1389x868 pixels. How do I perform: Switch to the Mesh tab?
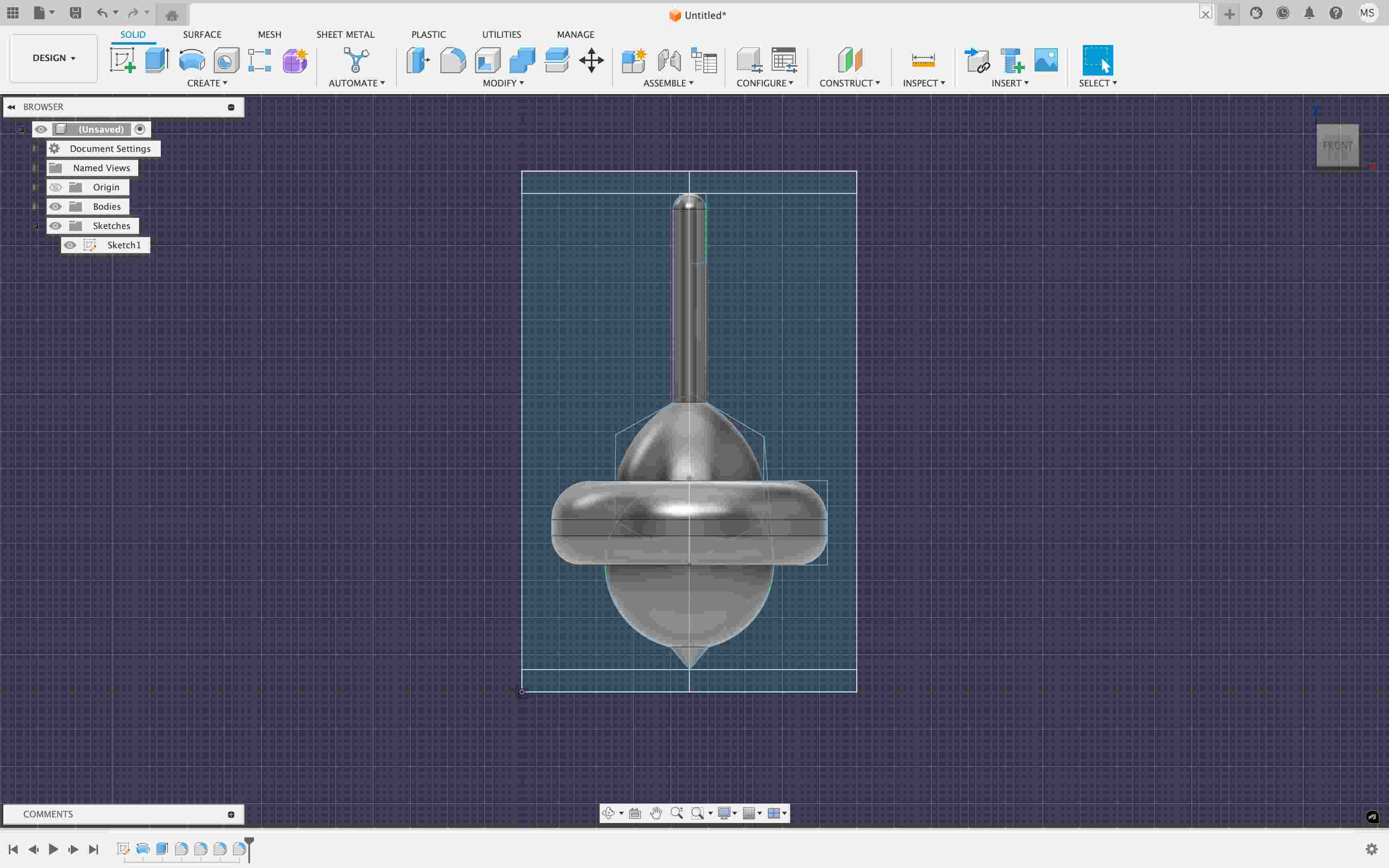269,35
